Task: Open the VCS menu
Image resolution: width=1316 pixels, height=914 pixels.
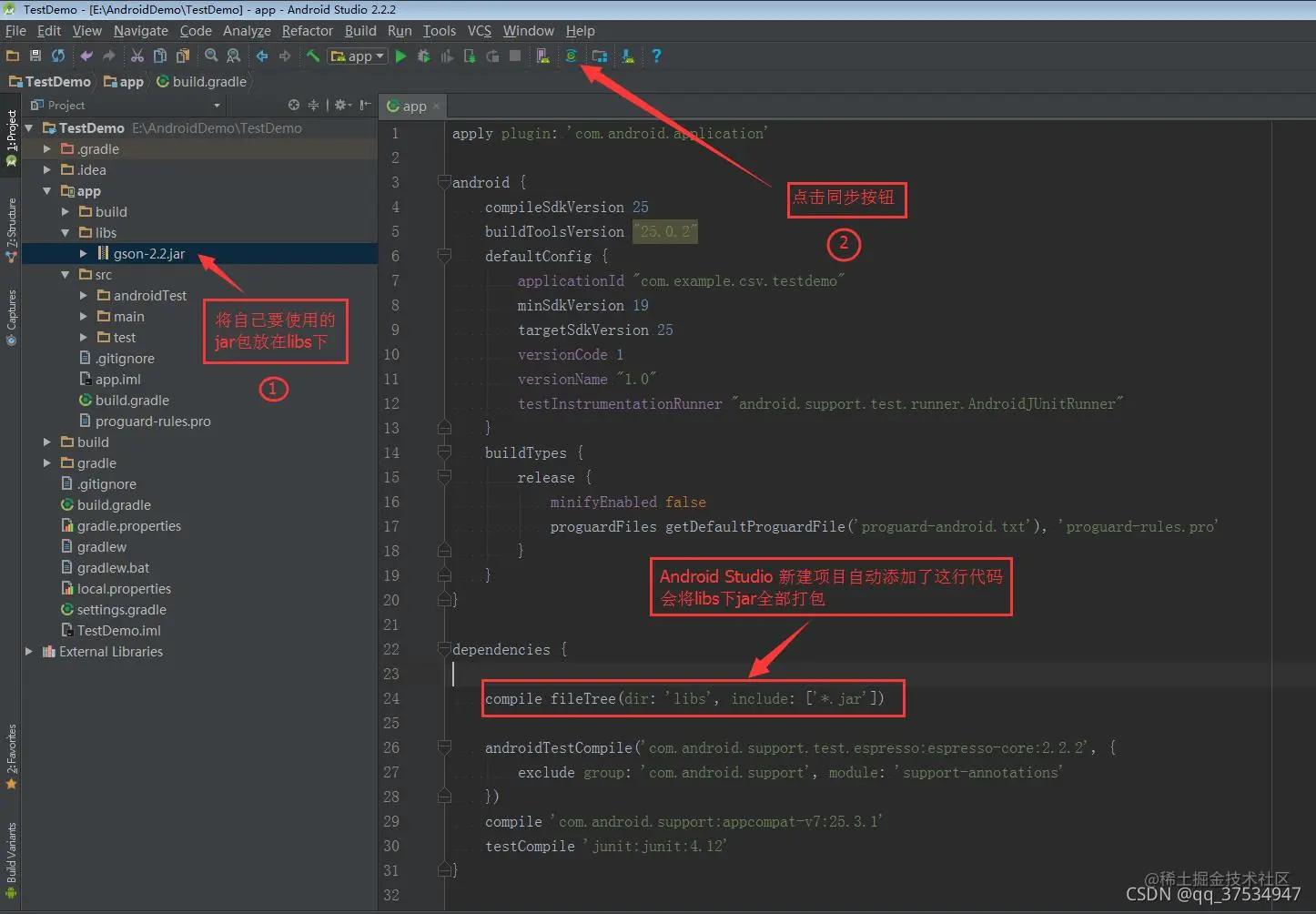Action: [x=480, y=31]
